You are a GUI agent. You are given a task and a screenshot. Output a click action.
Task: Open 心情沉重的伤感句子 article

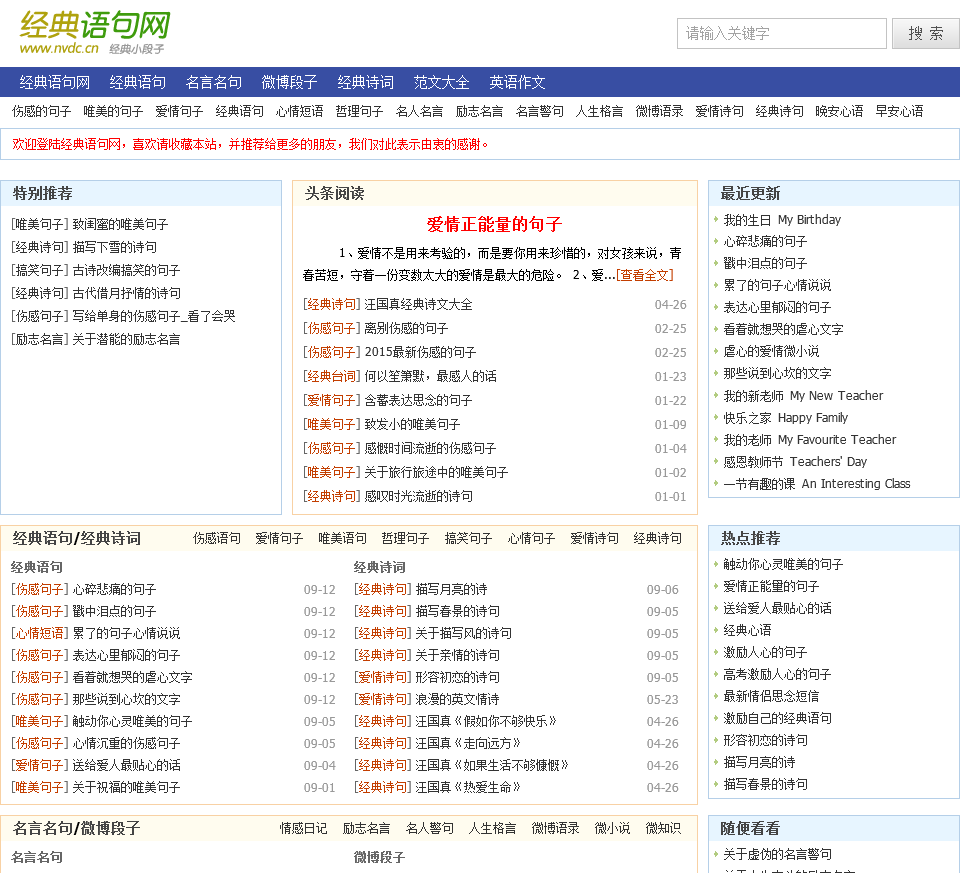(x=127, y=744)
